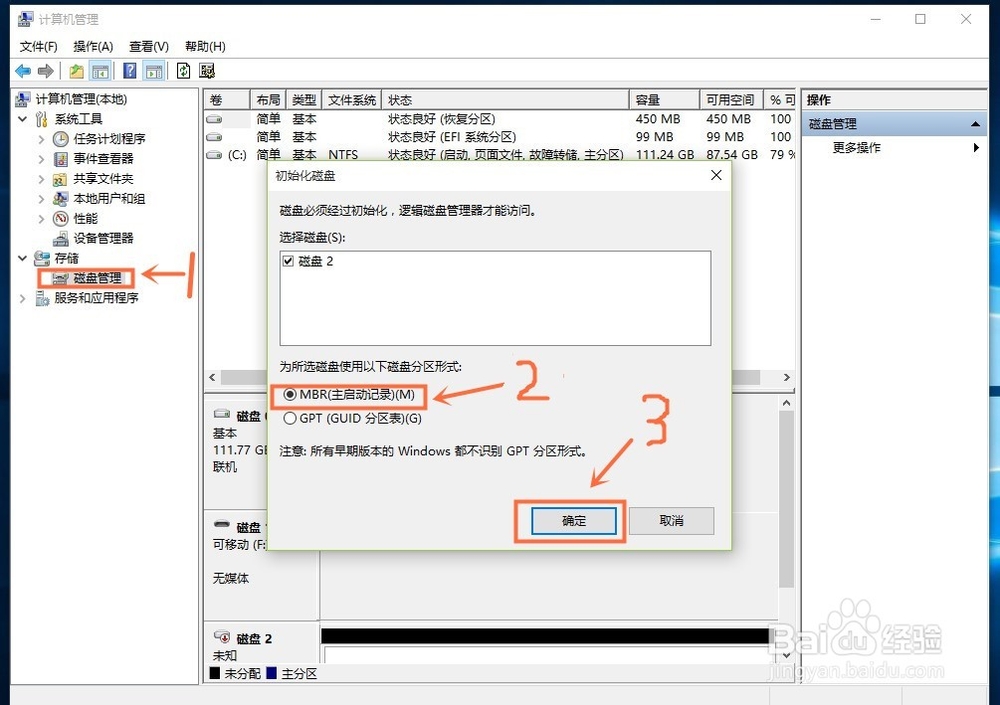This screenshot has height=705, width=1000.
Task: Click the Back navigation arrow
Action: [x=22, y=70]
